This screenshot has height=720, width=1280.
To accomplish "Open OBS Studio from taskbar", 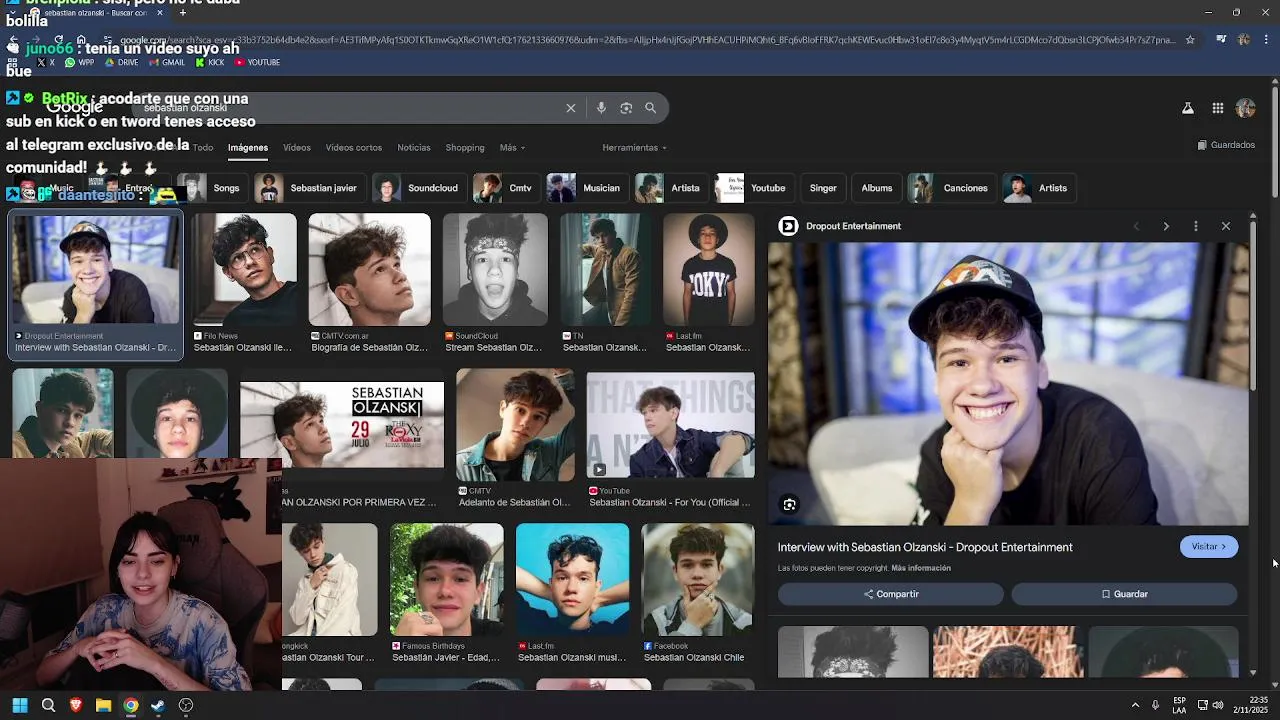I will pos(186,705).
